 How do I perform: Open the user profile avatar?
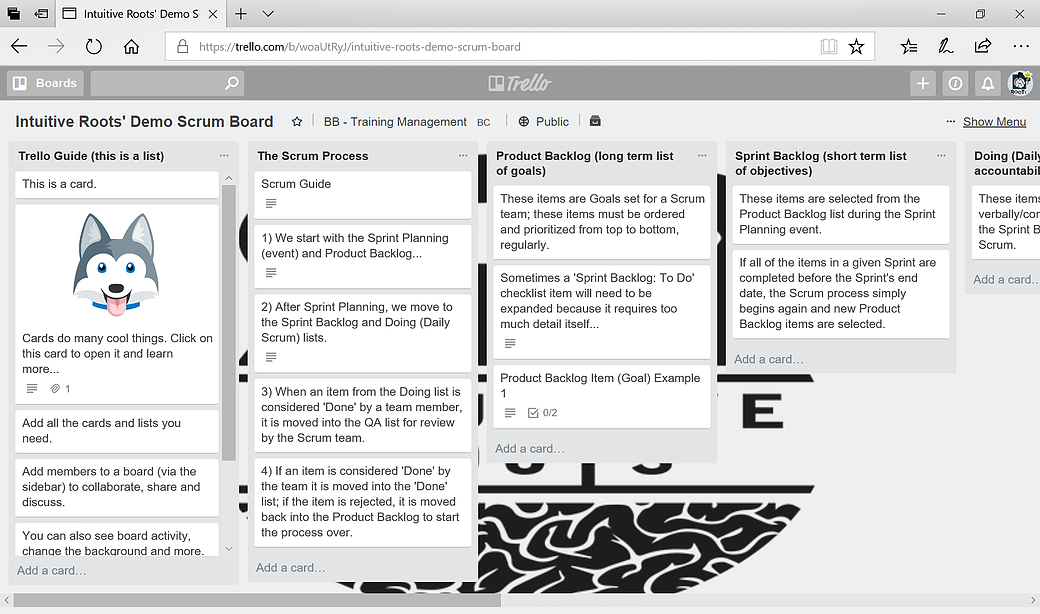(1020, 83)
